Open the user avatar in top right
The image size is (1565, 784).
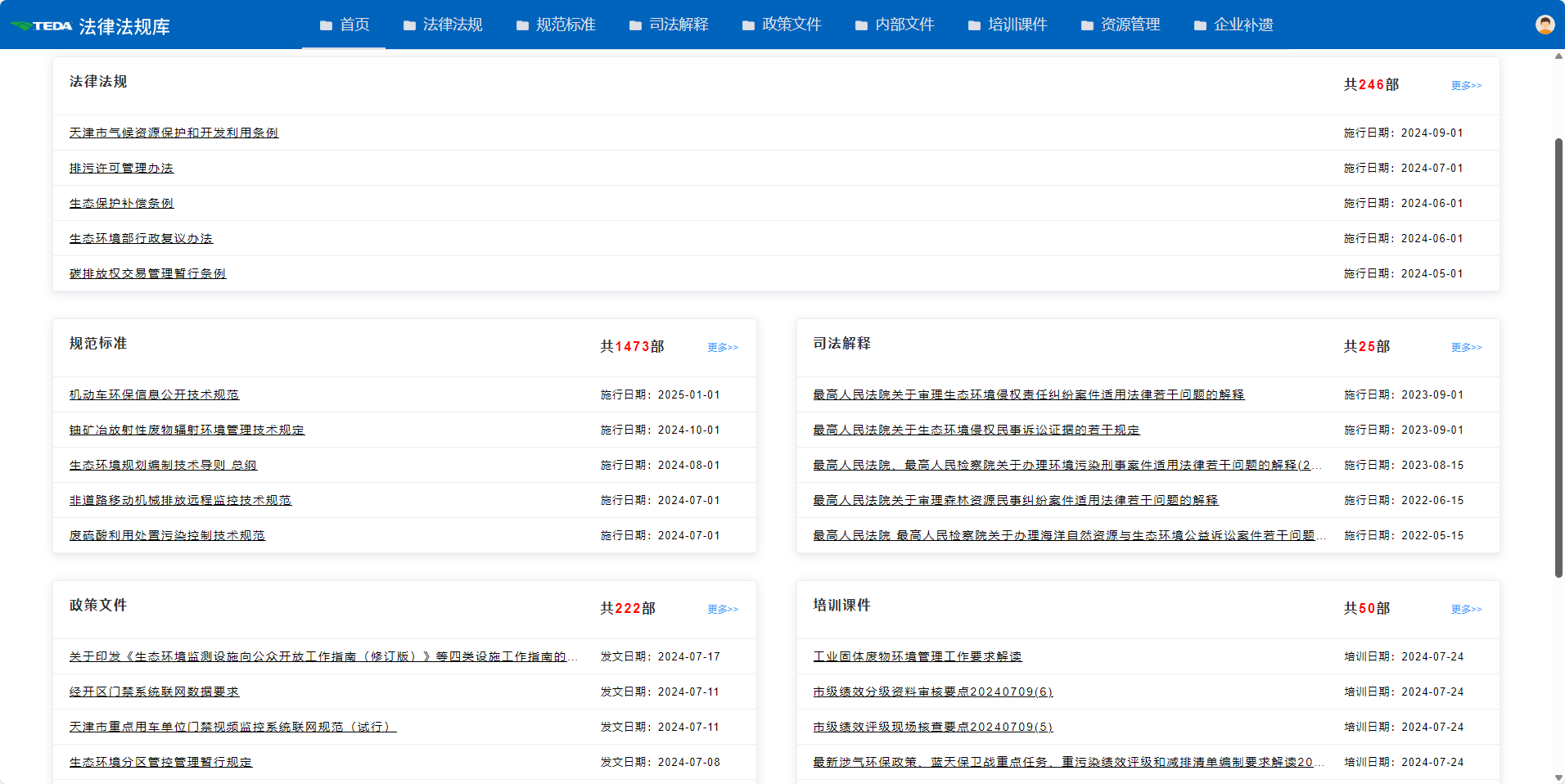1545,25
